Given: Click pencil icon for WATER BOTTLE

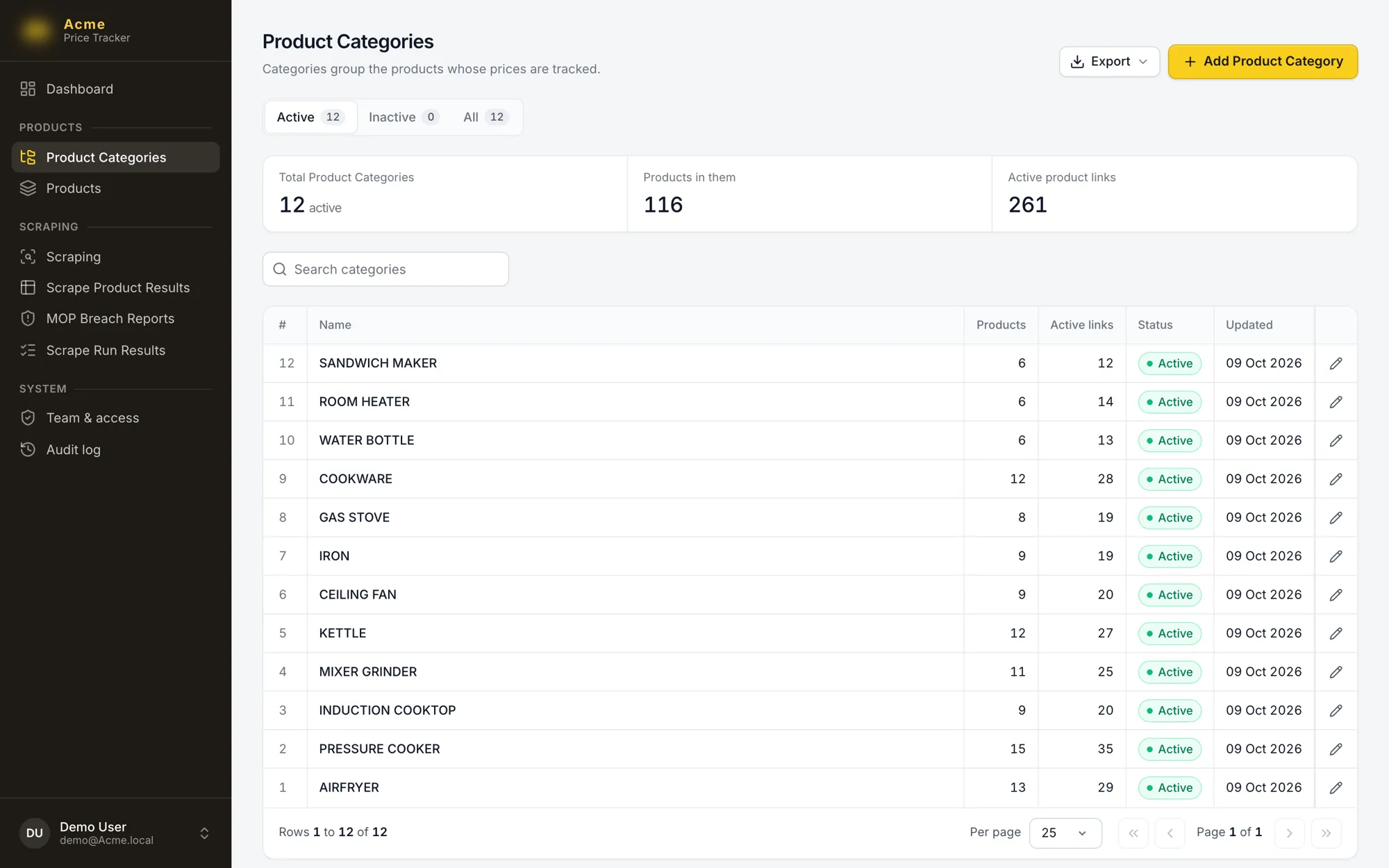Looking at the screenshot, I should click(1336, 440).
